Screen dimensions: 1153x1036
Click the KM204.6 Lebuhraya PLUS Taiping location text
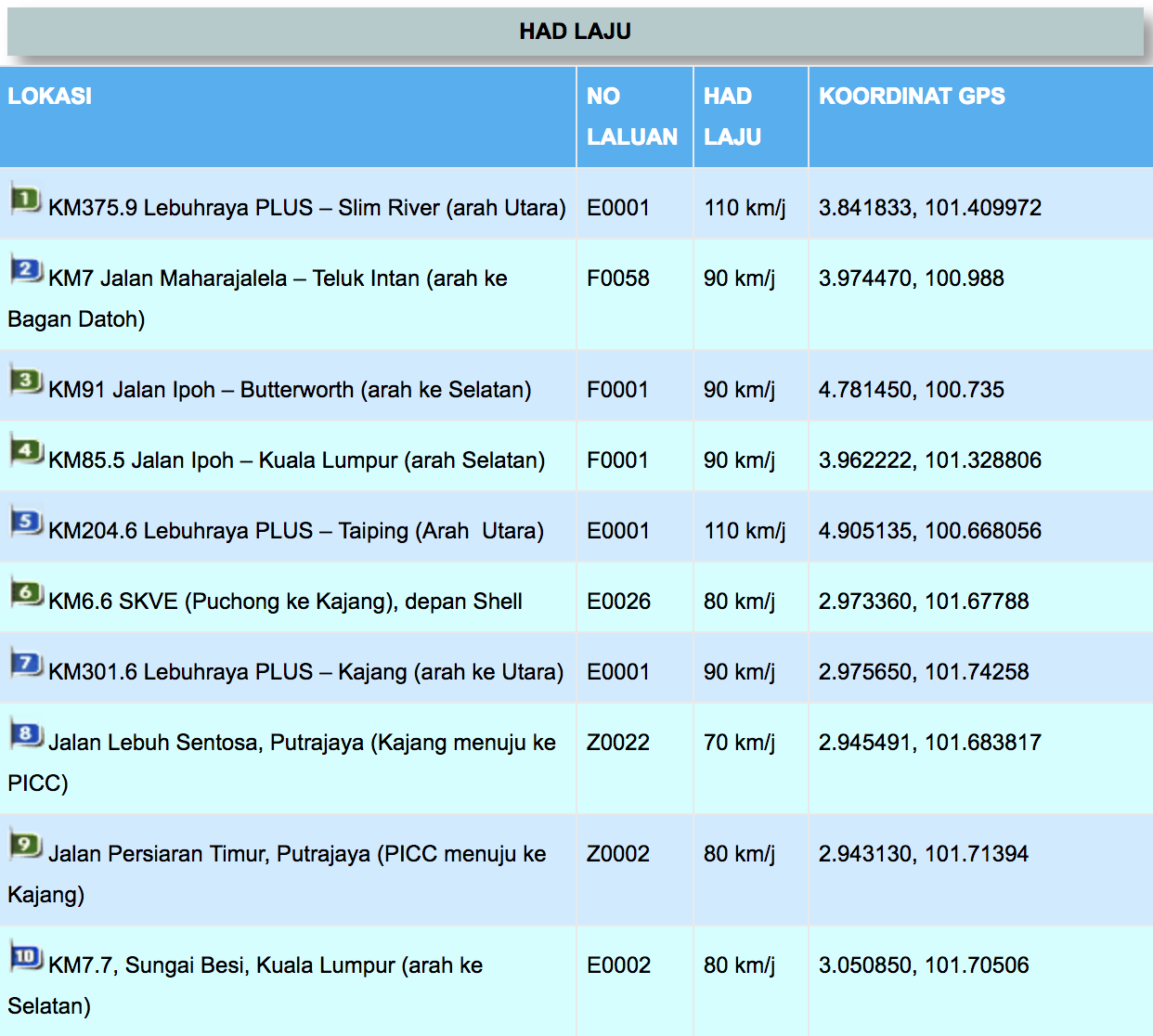click(x=295, y=531)
